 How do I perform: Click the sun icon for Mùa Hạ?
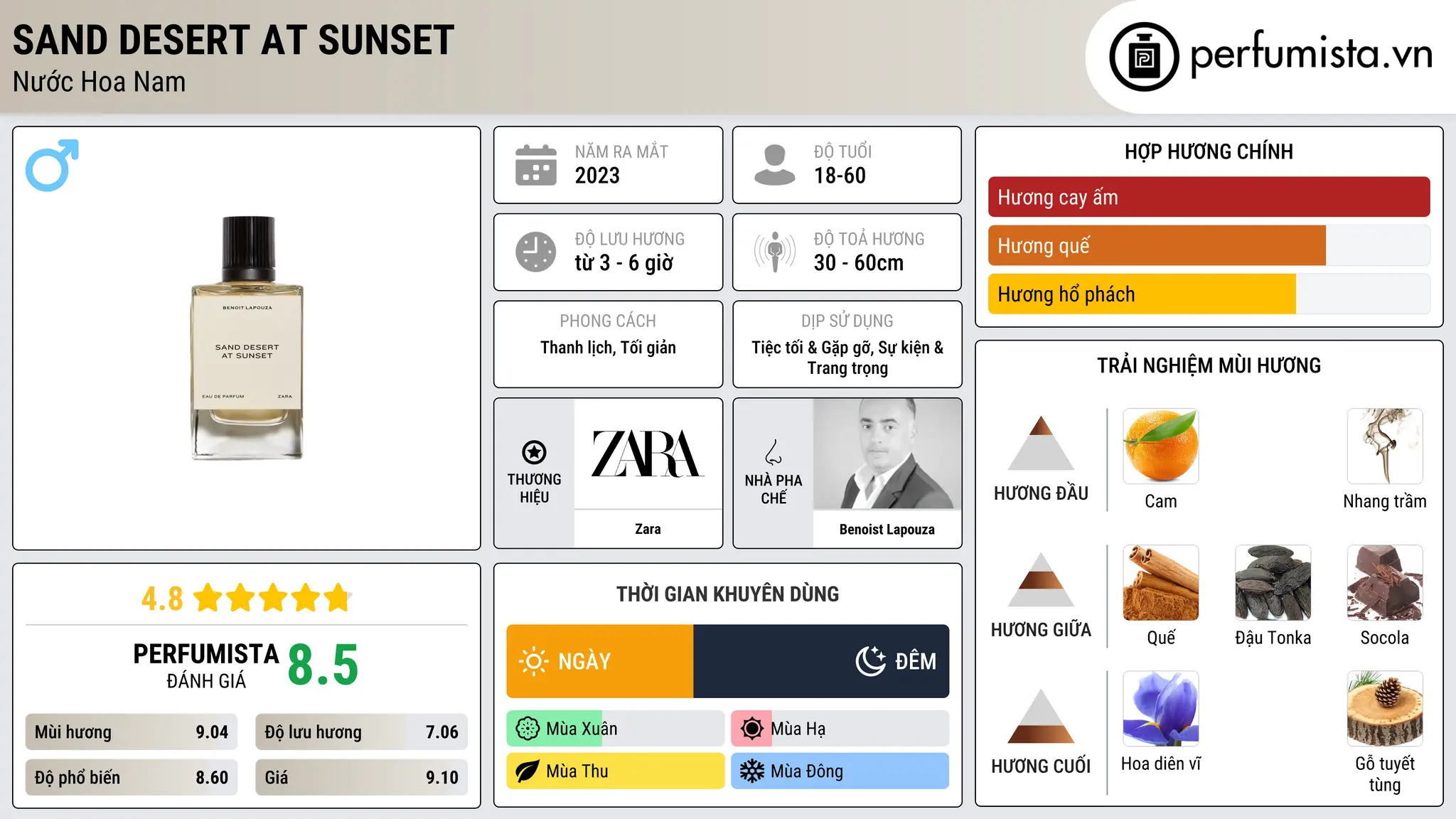click(752, 729)
